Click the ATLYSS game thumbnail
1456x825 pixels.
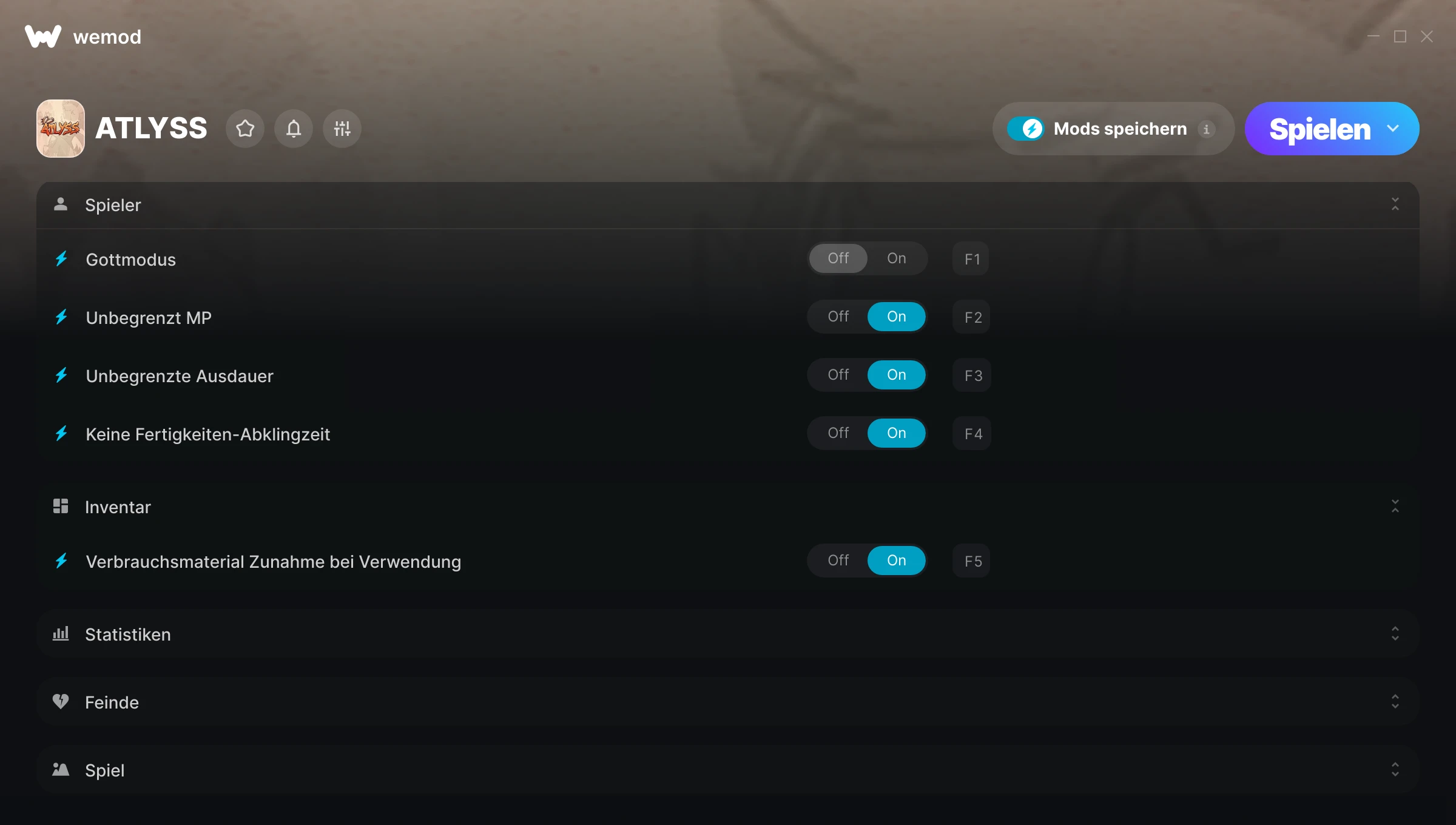pos(61,129)
